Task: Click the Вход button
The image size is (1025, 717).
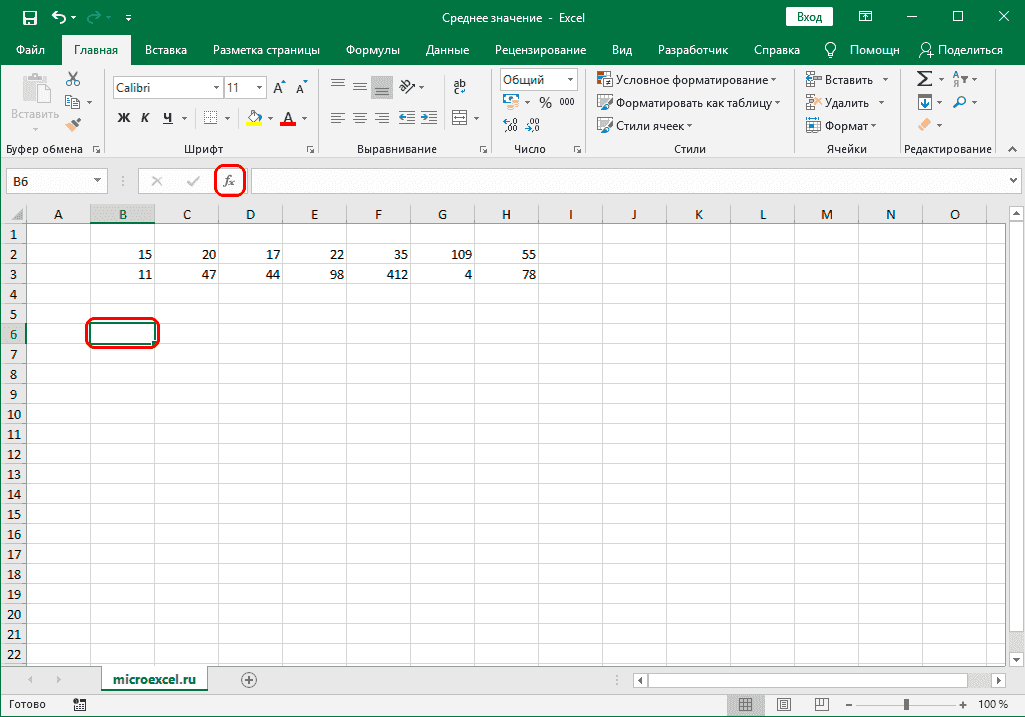Action: tap(809, 16)
